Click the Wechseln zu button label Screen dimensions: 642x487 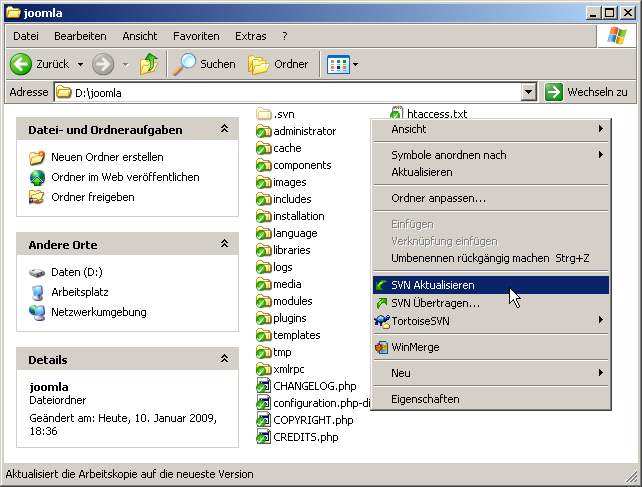pyautogui.click(x=597, y=92)
